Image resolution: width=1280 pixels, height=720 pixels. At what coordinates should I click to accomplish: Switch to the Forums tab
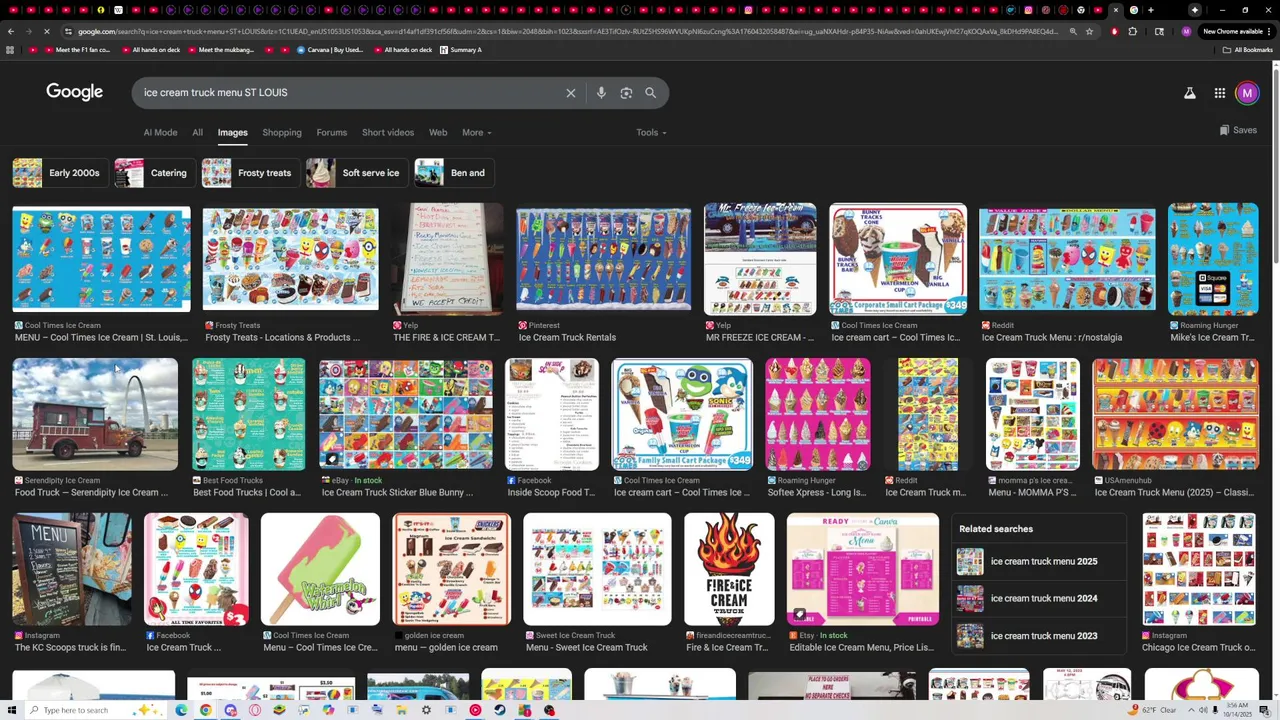(332, 132)
